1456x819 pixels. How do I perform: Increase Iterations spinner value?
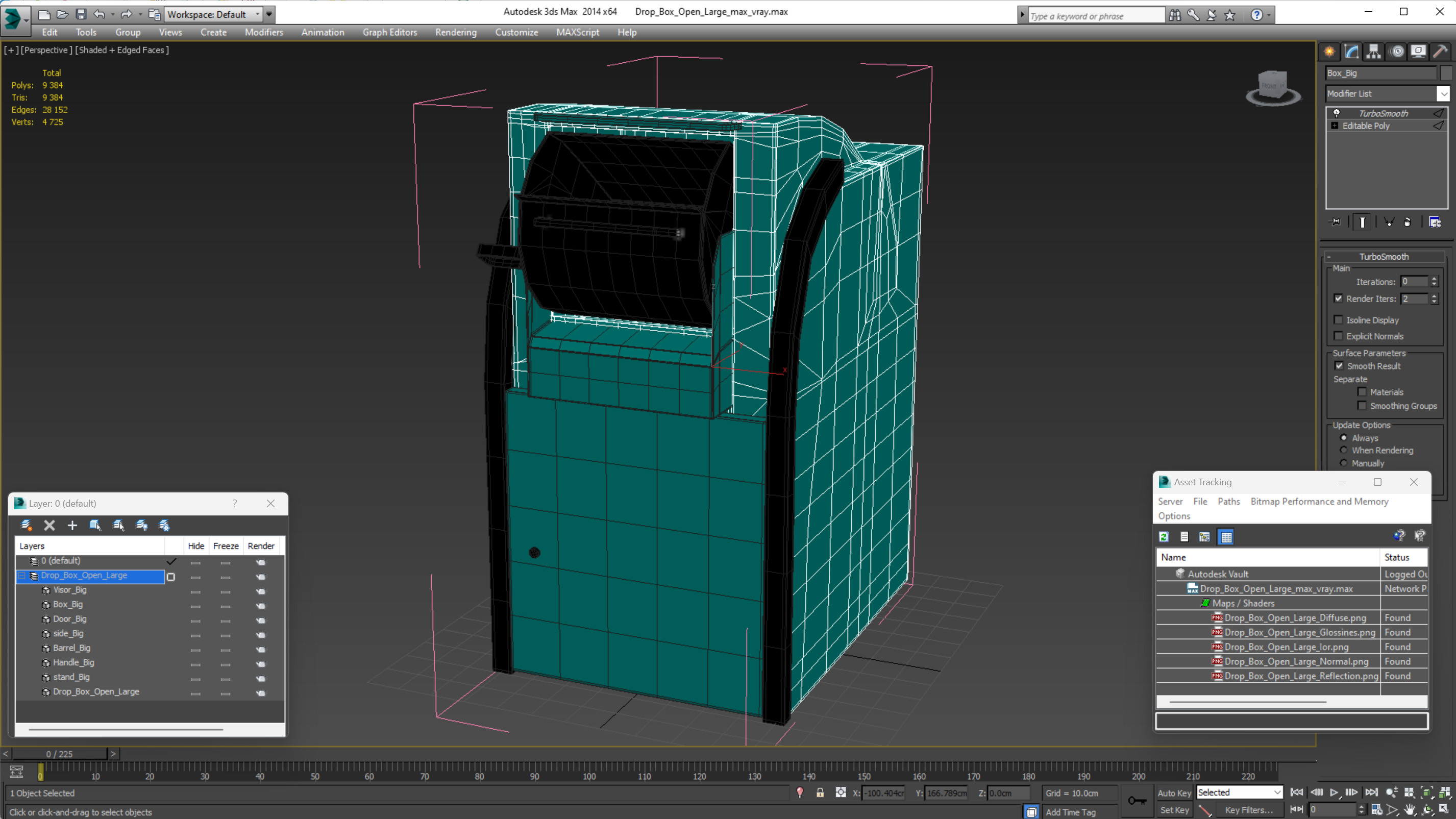tap(1434, 279)
